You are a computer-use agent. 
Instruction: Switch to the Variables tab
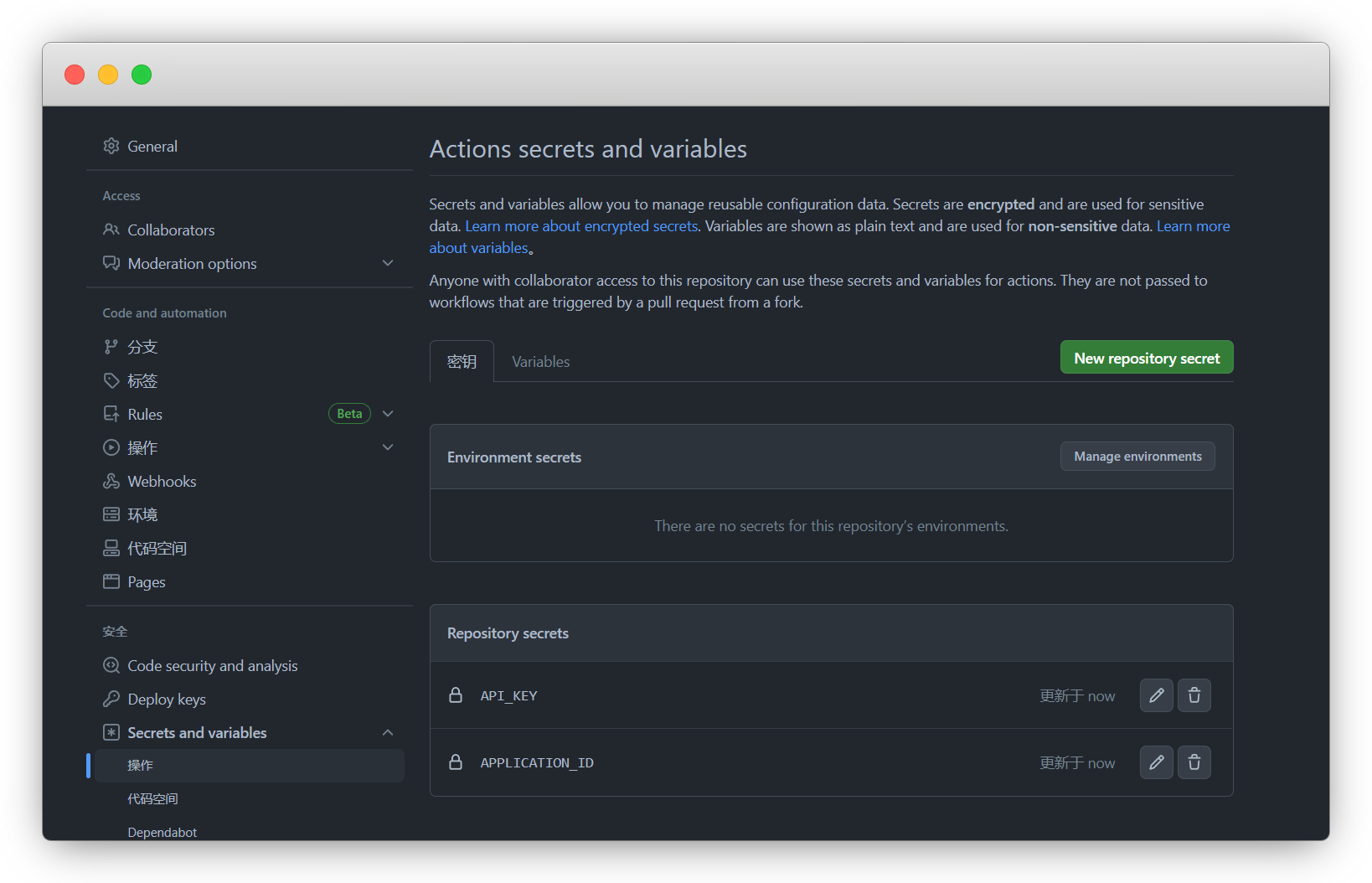tap(540, 361)
